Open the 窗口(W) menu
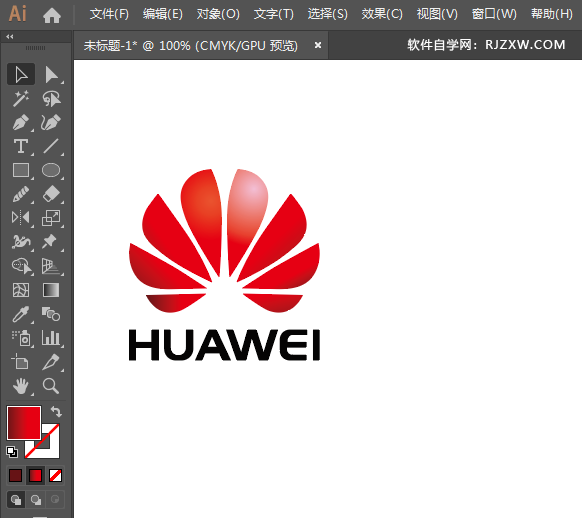 pyautogui.click(x=494, y=14)
